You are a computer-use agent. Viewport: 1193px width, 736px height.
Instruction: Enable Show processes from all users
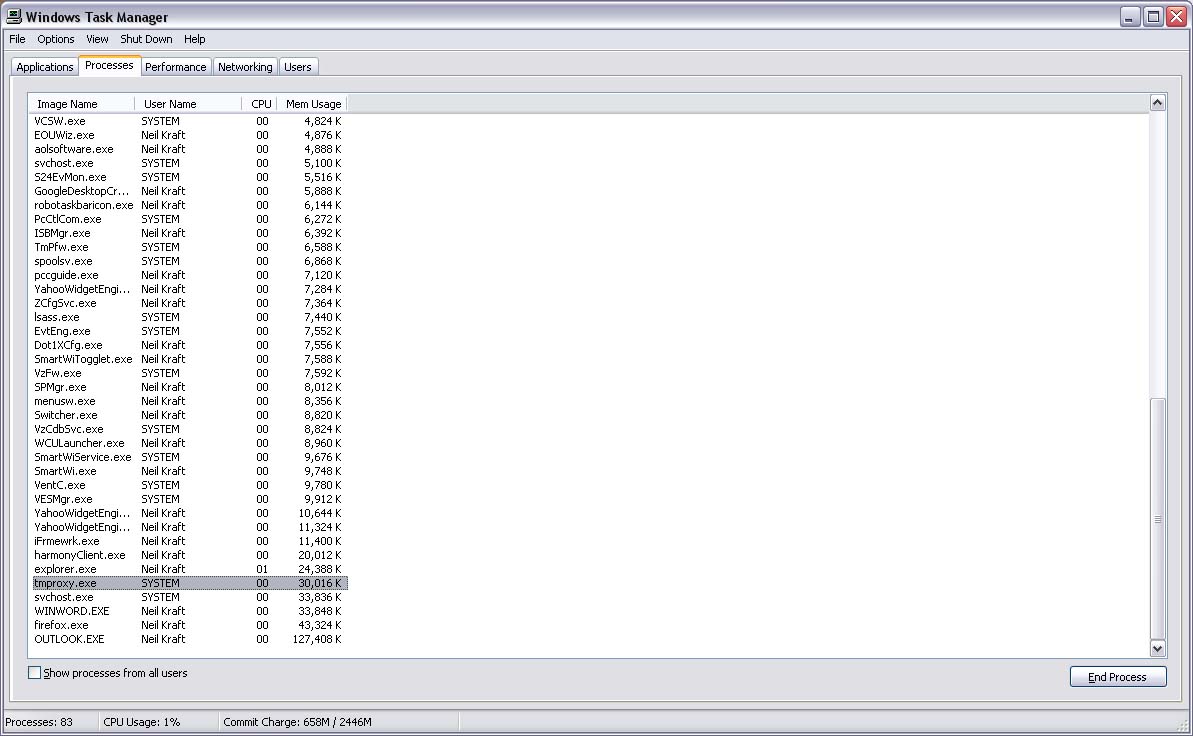(x=34, y=673)
